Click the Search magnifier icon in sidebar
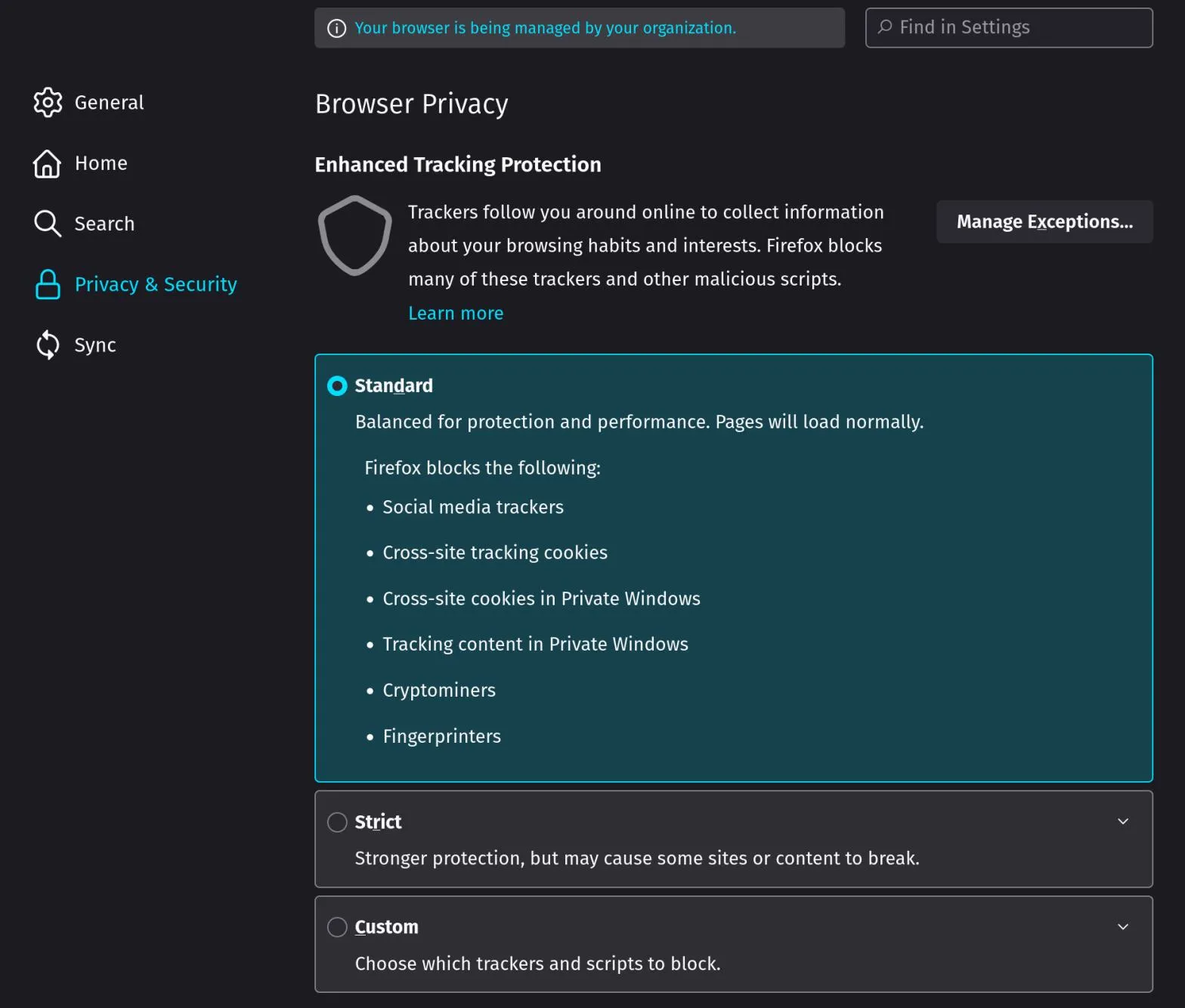This screenshot has width=1185, height=1008. 48,224
